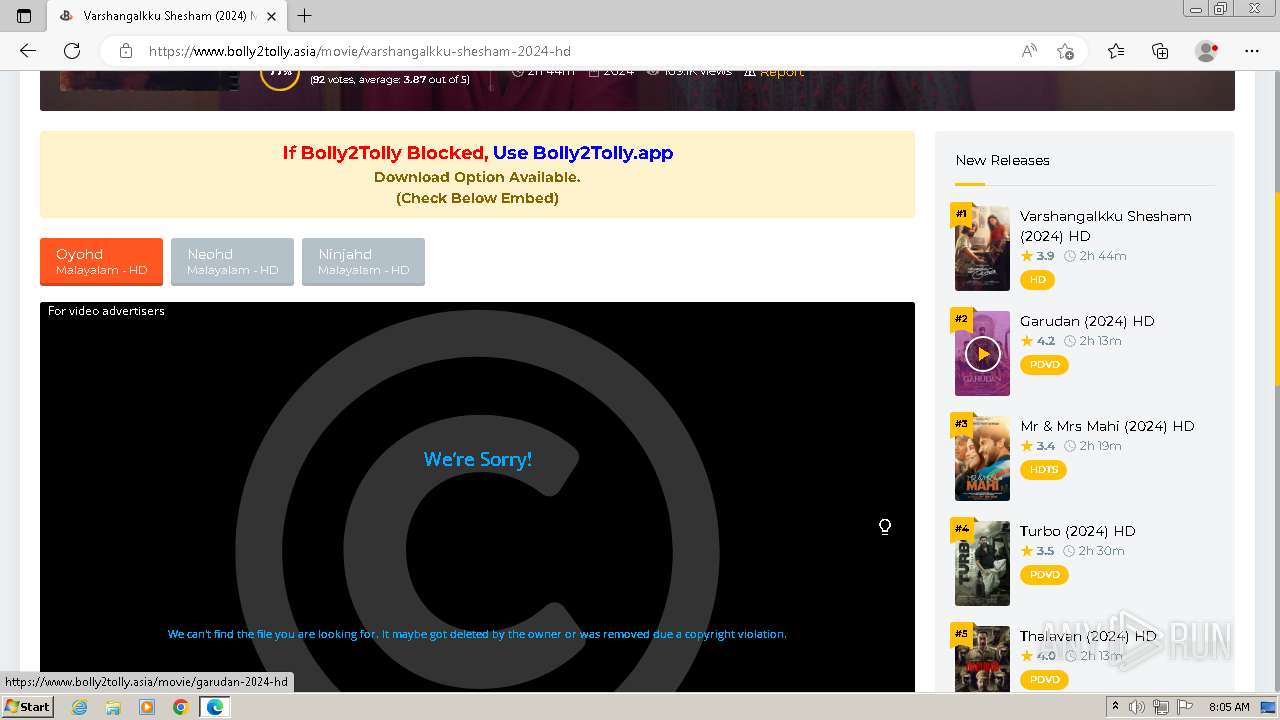The height and width of the screenshot is (720, 1280).
Task: Open Varshangalkku Shesham poster thumbnail
Action: tap(982, 248)
